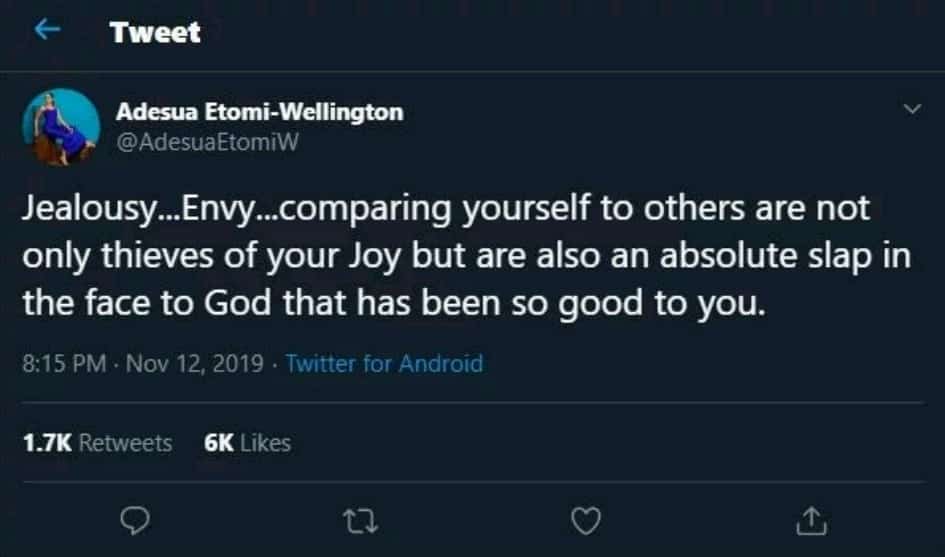Click the 1.7K retweet count number
The image size is (945, 557).
pos(46,442)
